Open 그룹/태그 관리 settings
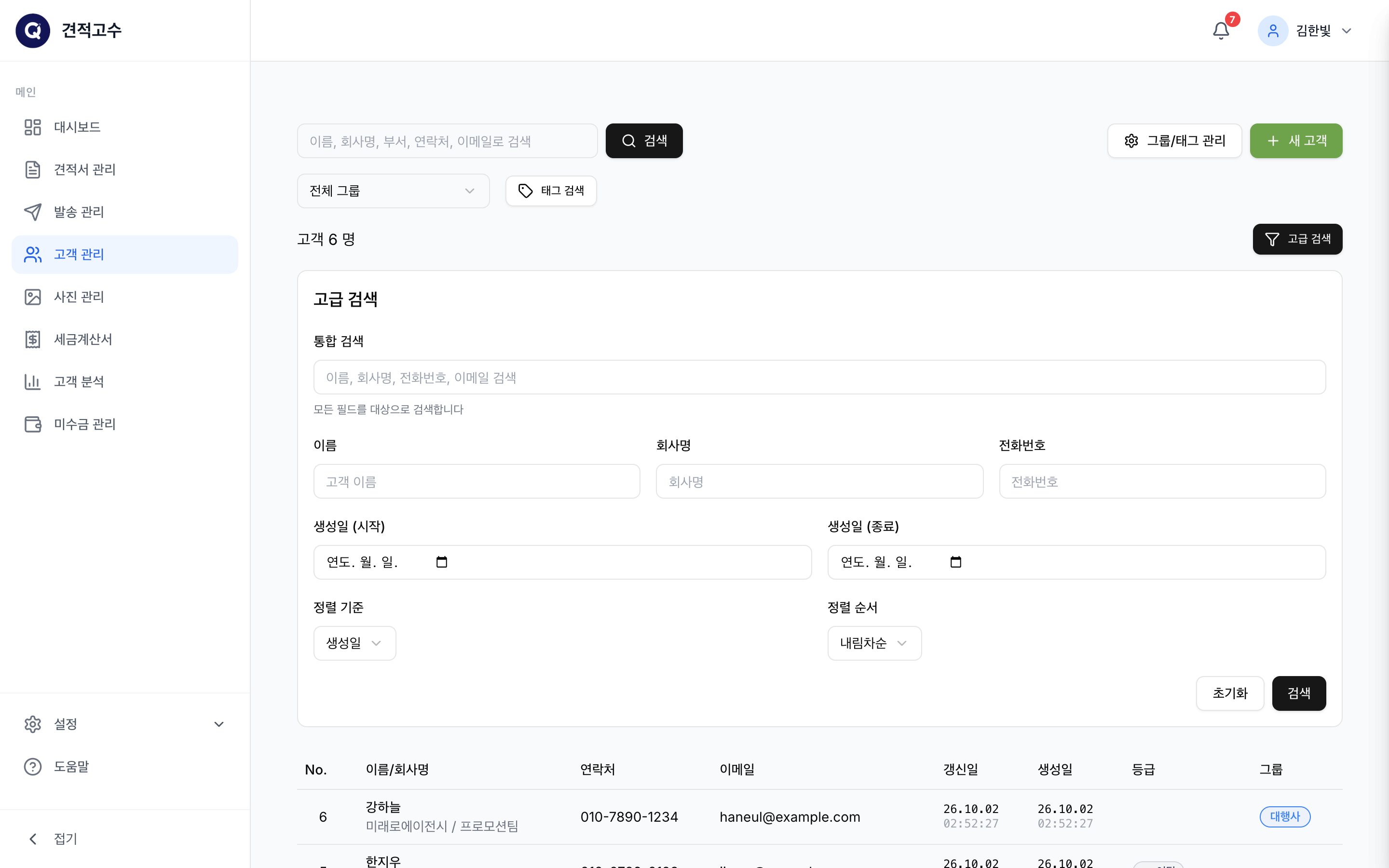The image size is (1389, 868). (x=1174, y=141)
